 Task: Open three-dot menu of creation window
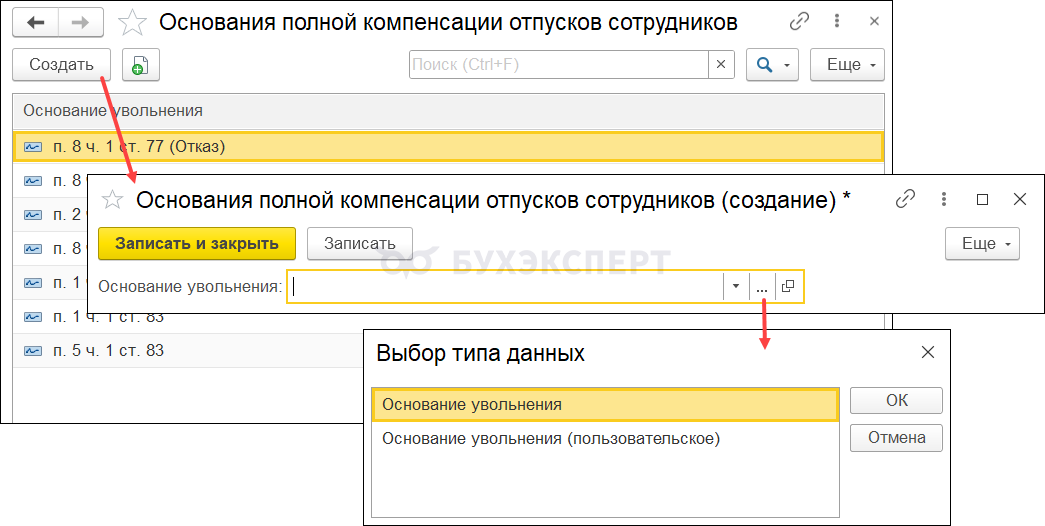coord(944,199)
